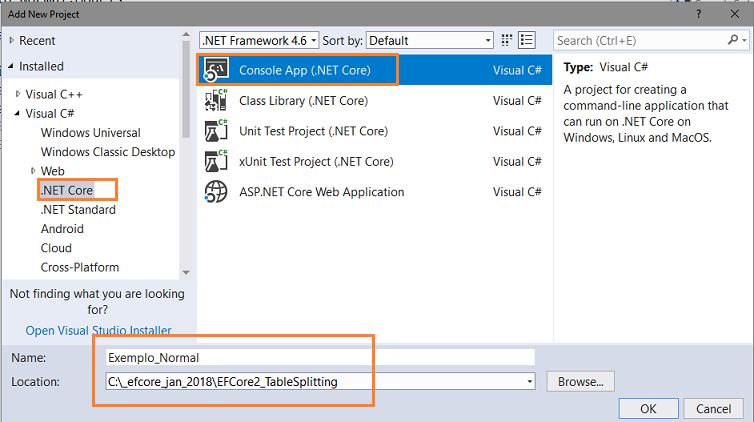Select the Class Library (.NET Core) icon

coord(216,100)
